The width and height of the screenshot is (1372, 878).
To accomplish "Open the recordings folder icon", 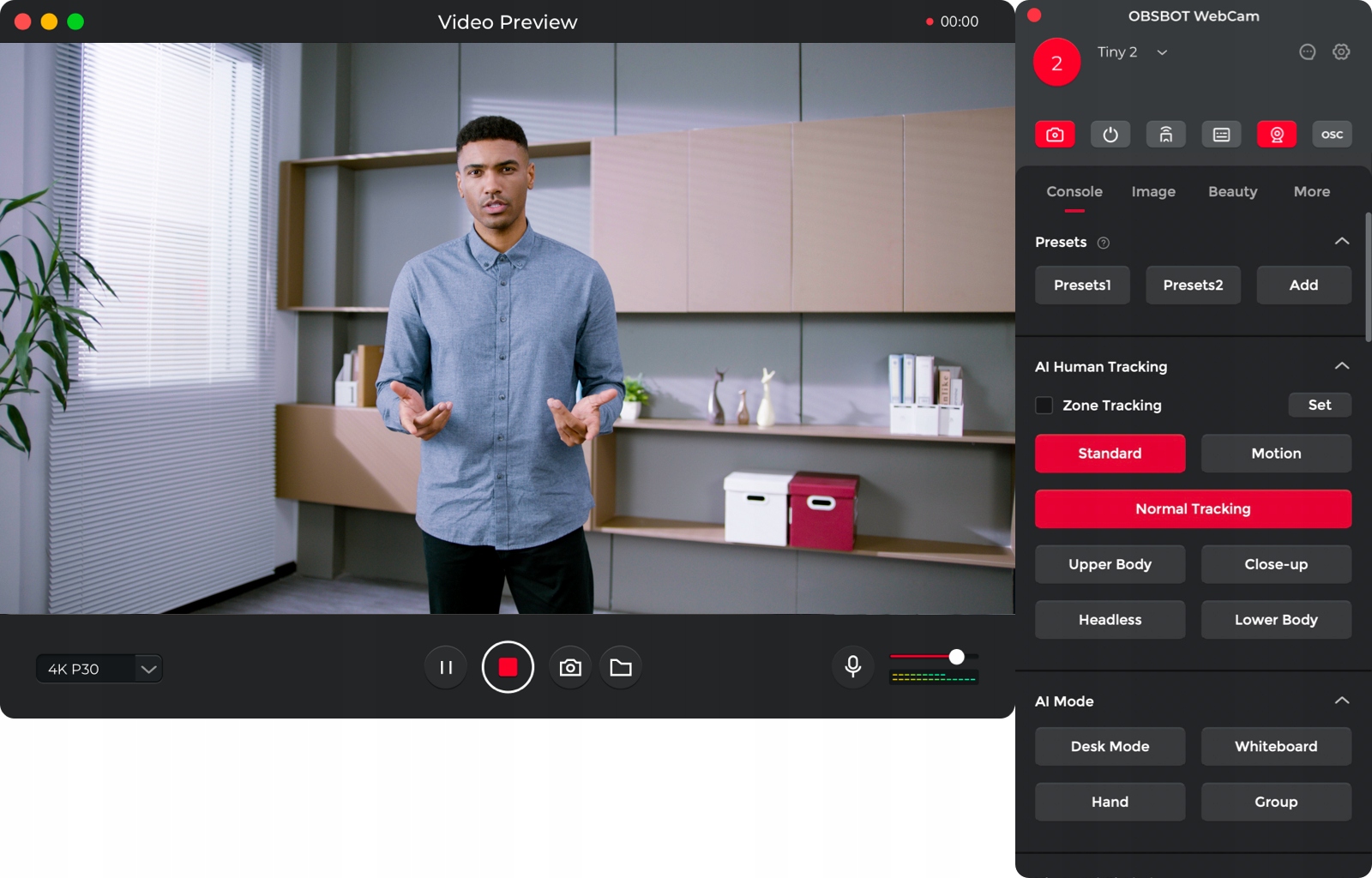I will point(621,667).
